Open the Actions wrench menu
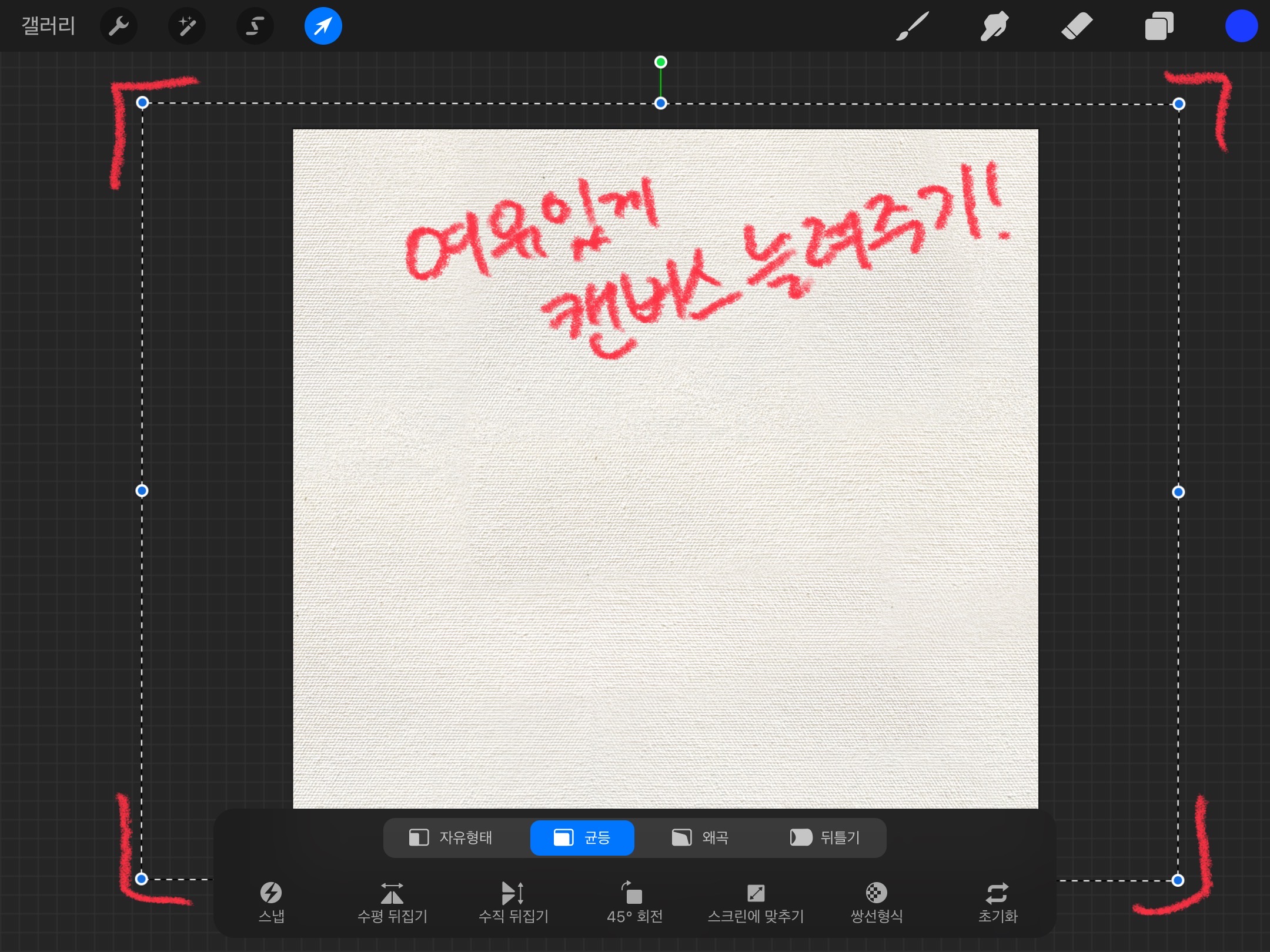The width and height of the screenshot is (1270, 952). point(119,26)
